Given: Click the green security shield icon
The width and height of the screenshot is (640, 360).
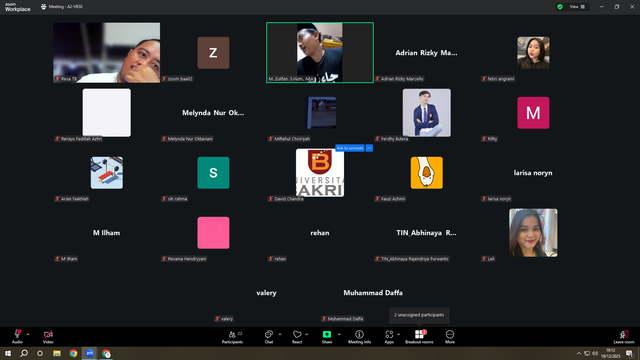Looking at the screenshot, I should pos(560,7).
